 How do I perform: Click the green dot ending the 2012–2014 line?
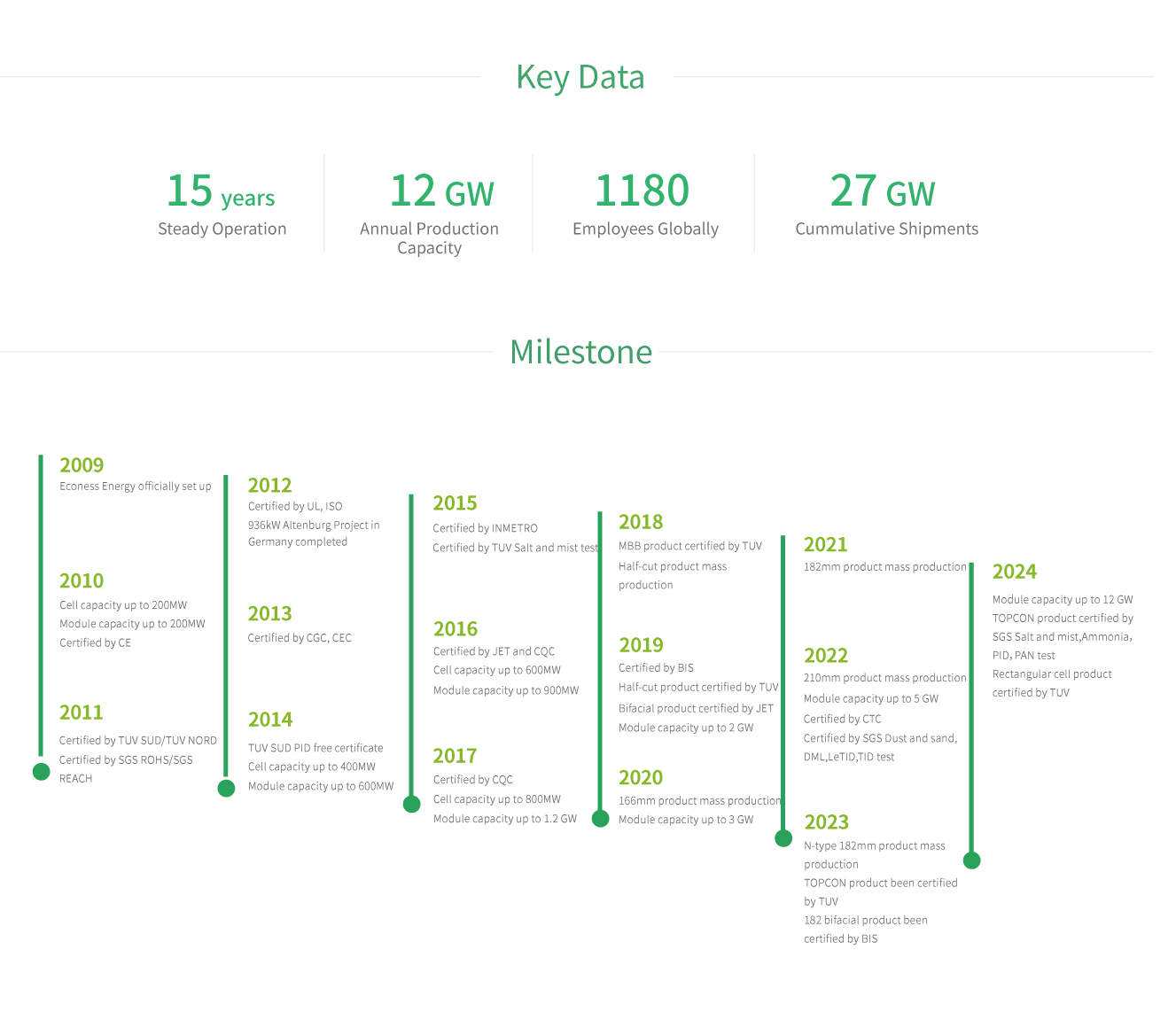point(227,788)
